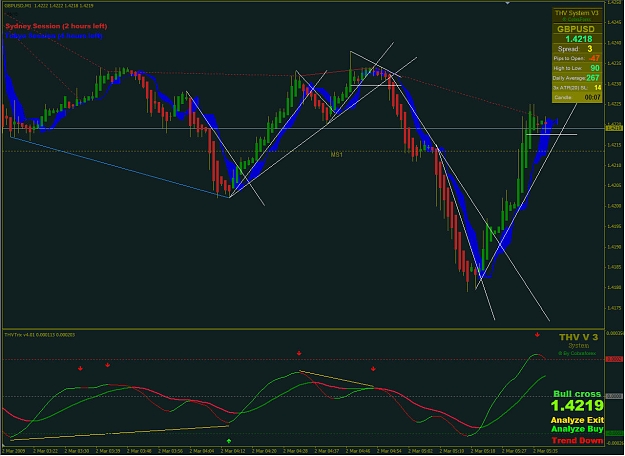Click the 2 Mar 2009 date on the time axis
The width and height of the screenshot is (625, 456).
pos(14,451)
